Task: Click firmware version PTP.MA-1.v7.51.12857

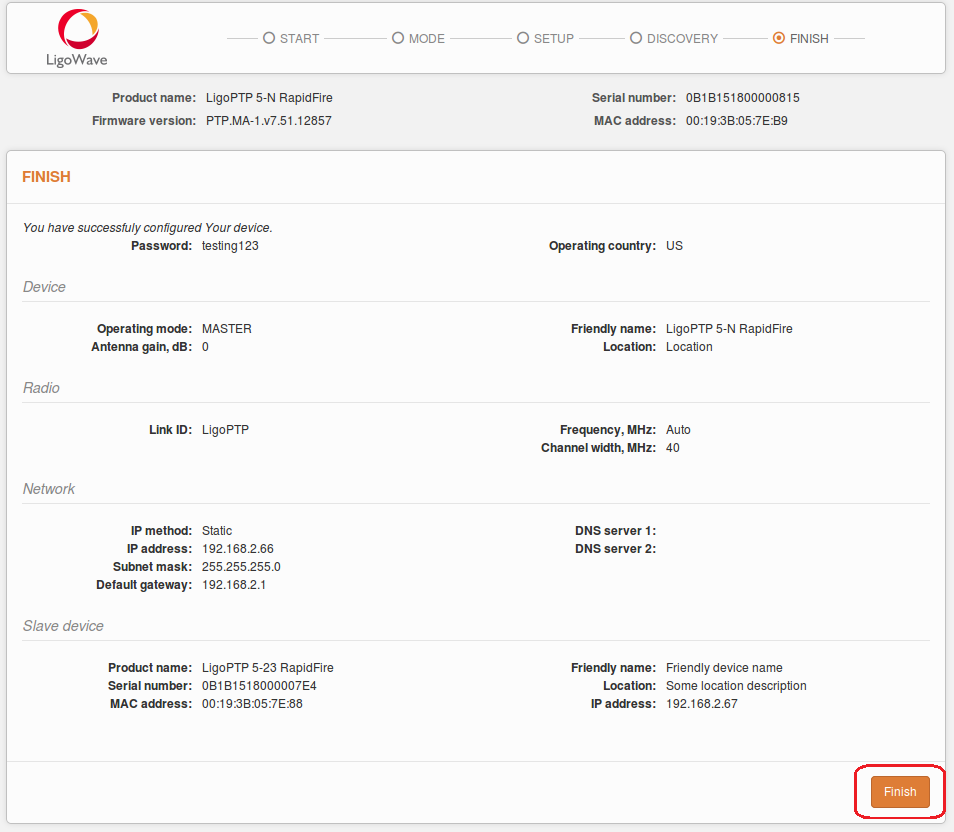Action: [x=268, y=121]
